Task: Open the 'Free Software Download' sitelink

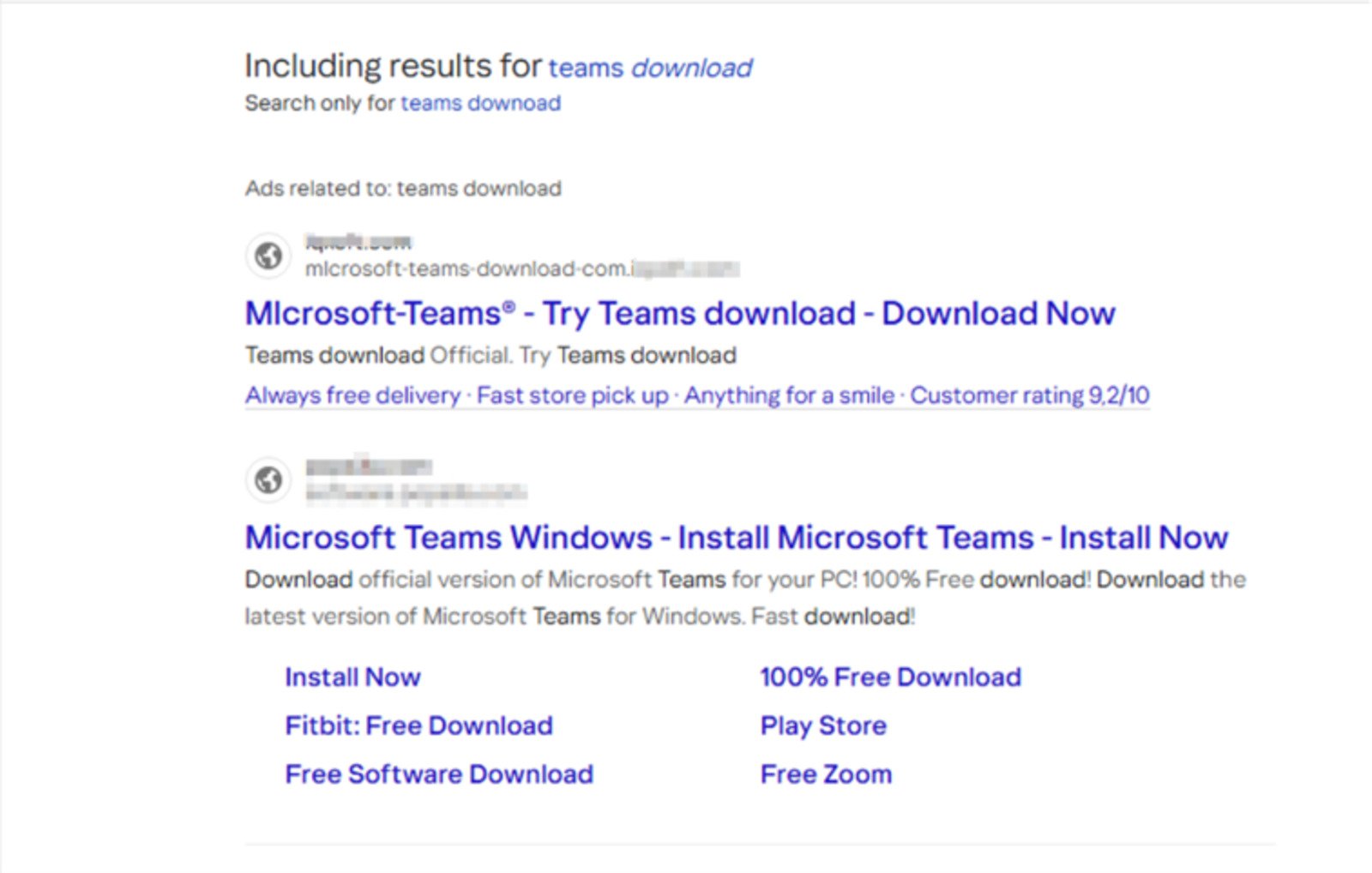Action: pos(439,774)
